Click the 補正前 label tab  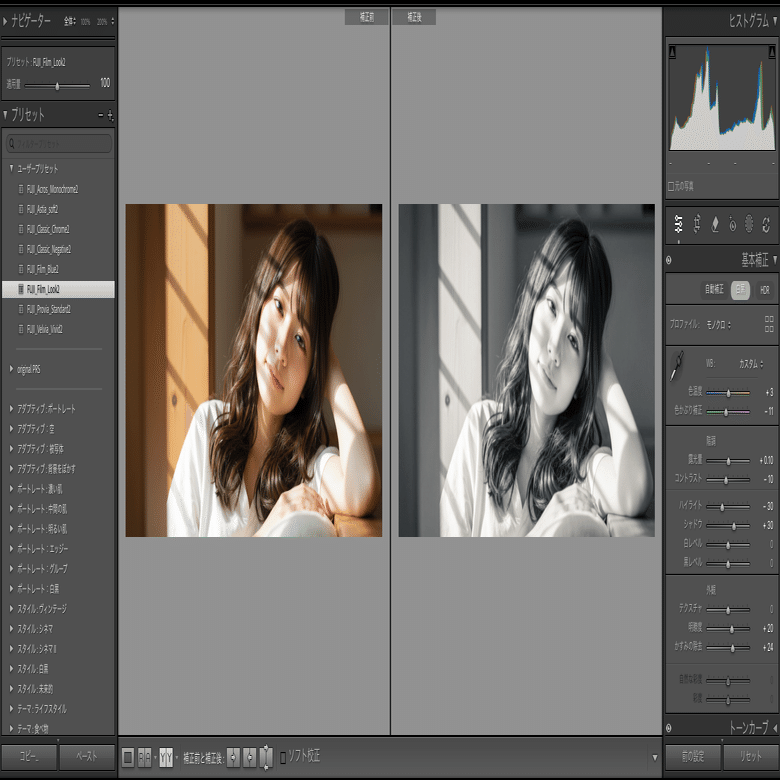tap(367, 17)
